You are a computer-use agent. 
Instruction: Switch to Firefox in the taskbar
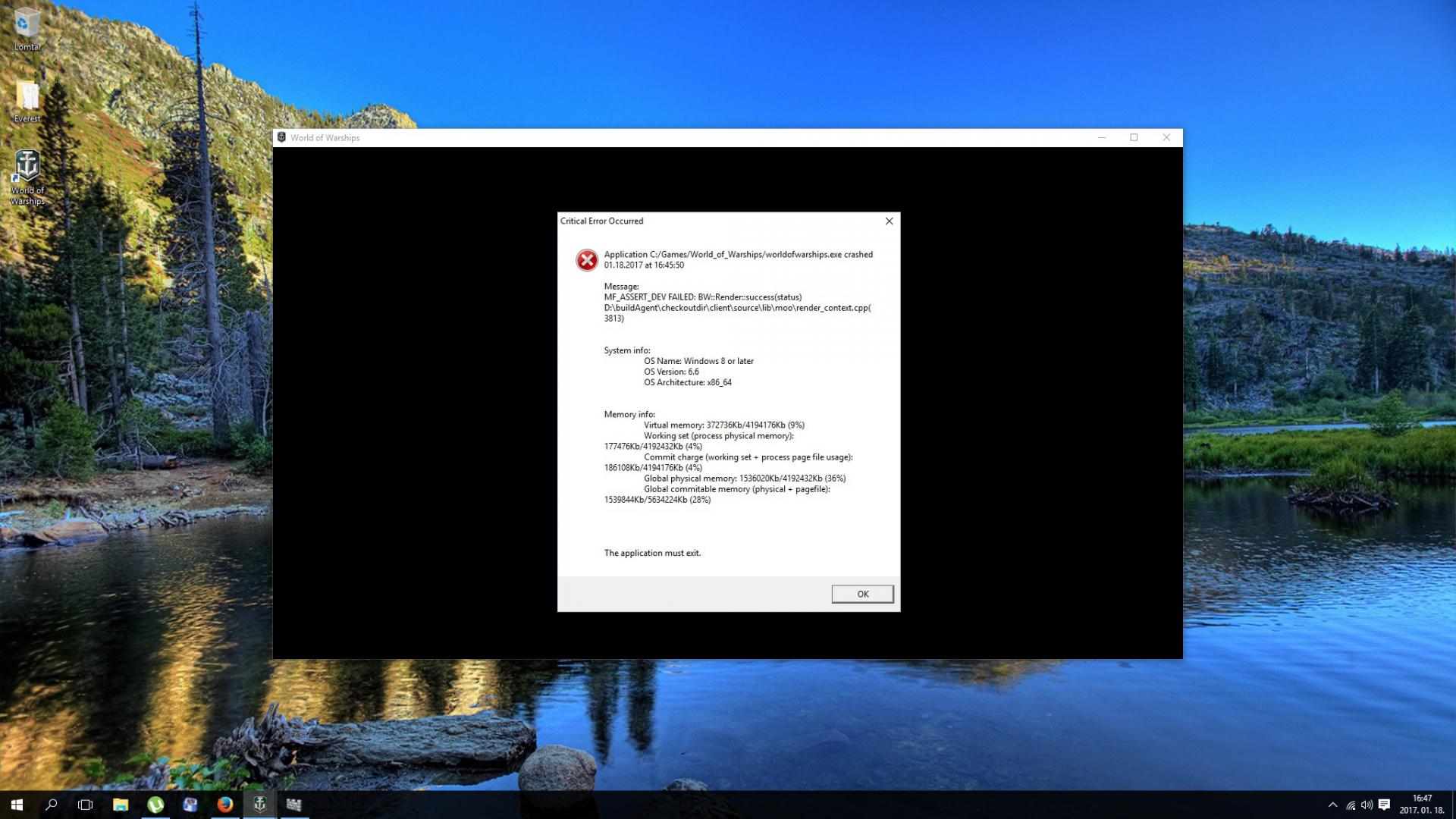pyautogui.click(x=225, y=805)
